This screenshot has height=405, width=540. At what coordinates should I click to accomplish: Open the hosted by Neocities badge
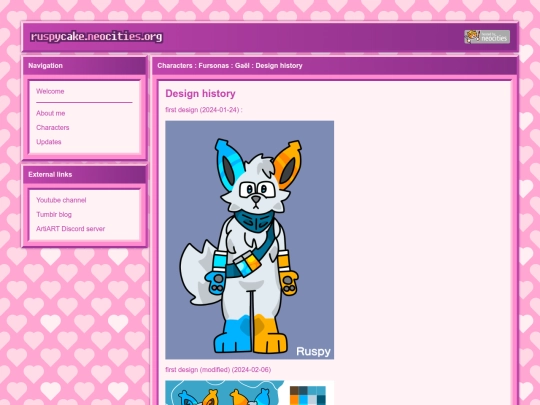487,37
